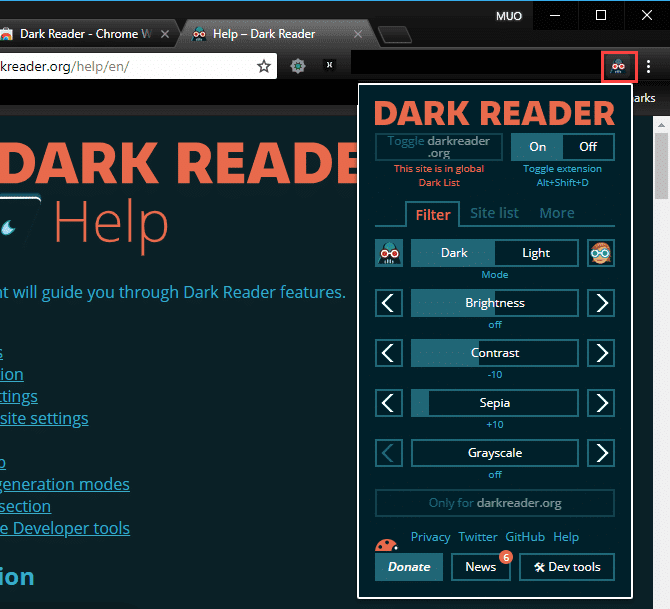
Task: Close the Dark Reader Chrome Web Store tab
Action: 165,34
